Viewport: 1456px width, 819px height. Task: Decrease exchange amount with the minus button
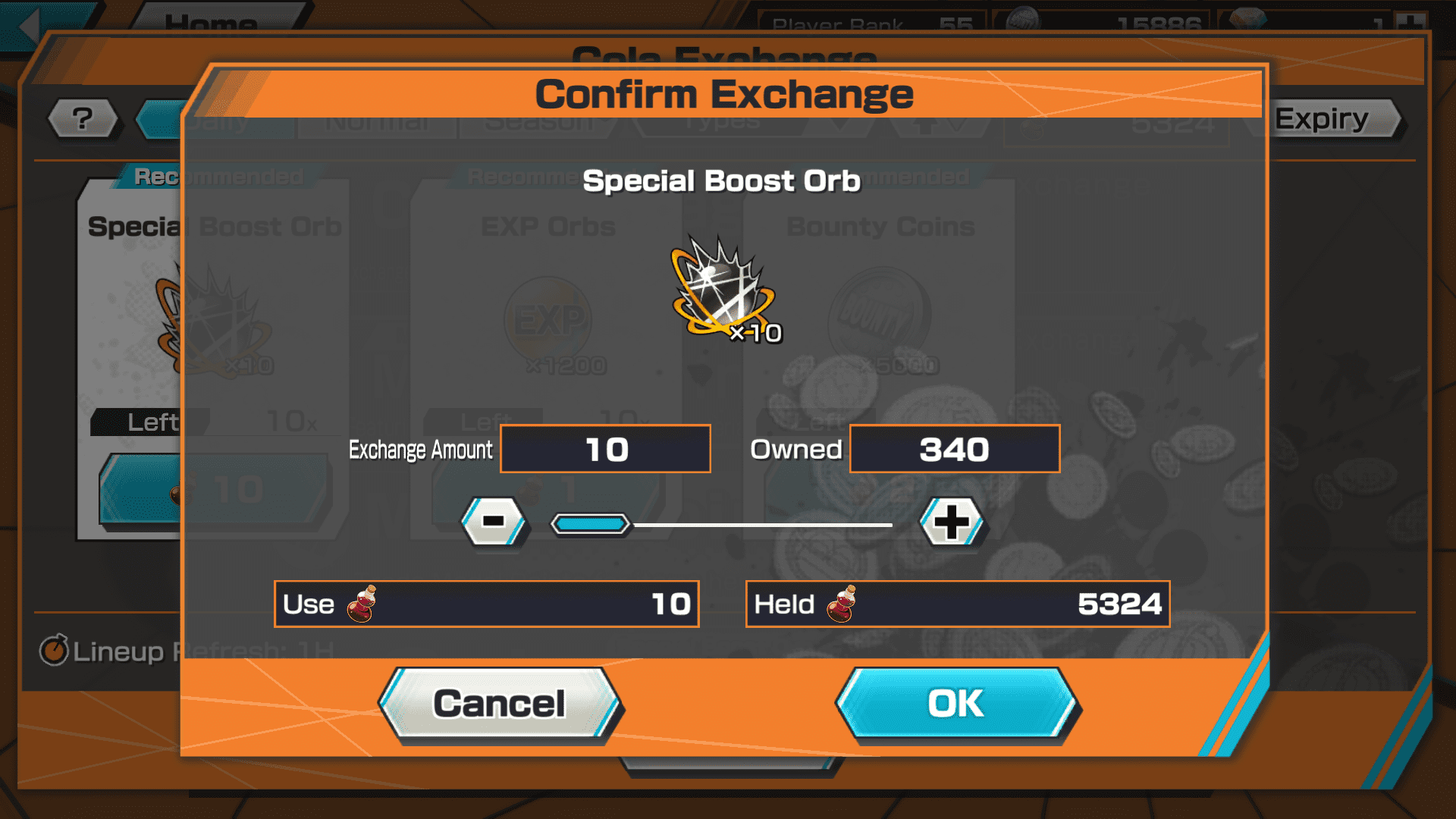tap(494, 522)
